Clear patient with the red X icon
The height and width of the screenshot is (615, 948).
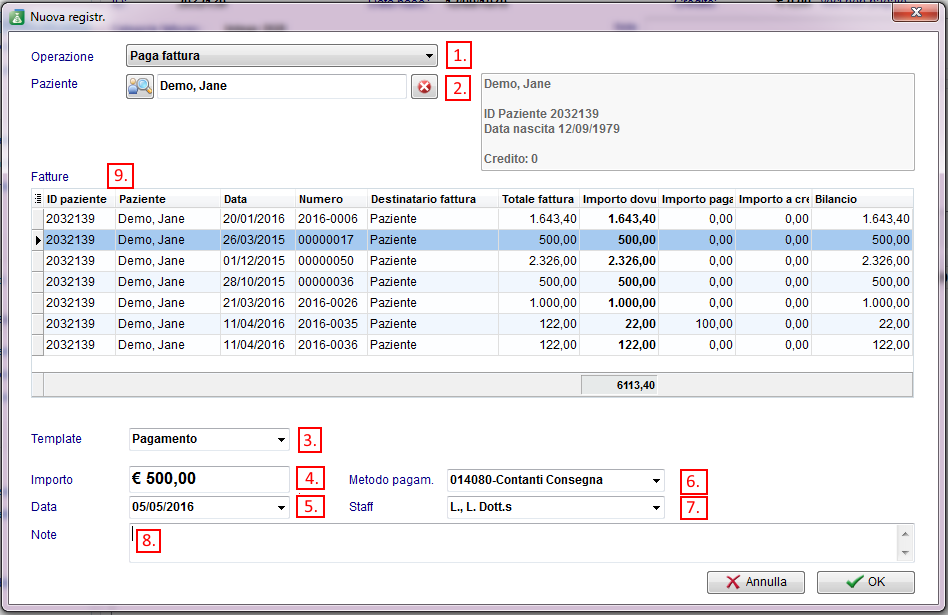click(x=424, y=86)
